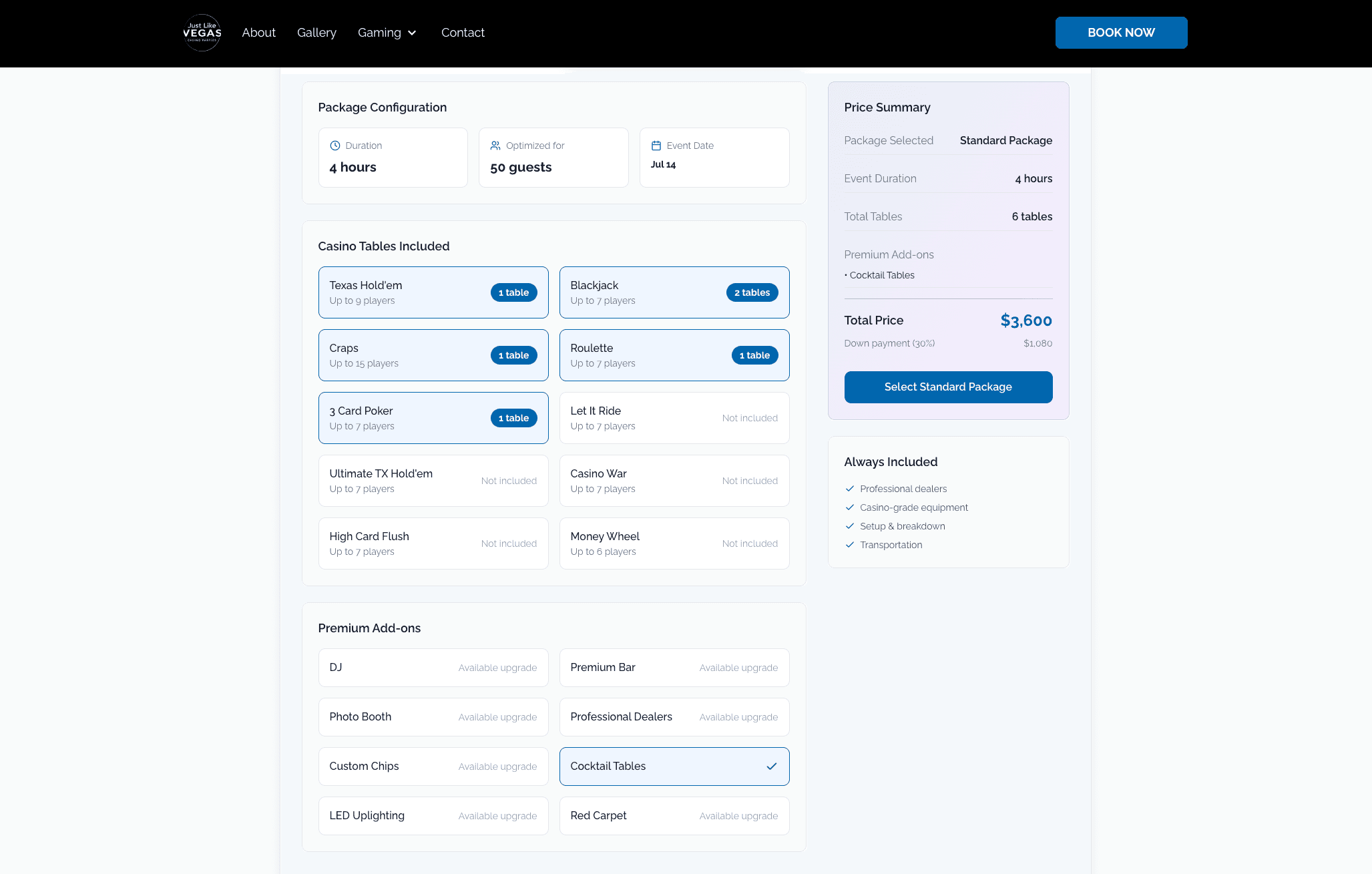The image size is (1372, 874).
Task: Click the checkmark next to Casino-grade equipment
Action: click(x=850, y=507)
